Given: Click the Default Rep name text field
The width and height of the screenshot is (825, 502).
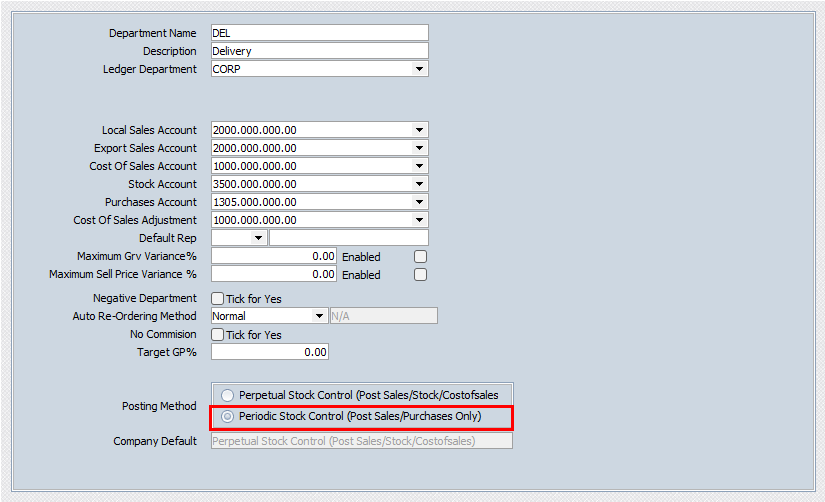Looking at the screenshot, I should (348, 238).
